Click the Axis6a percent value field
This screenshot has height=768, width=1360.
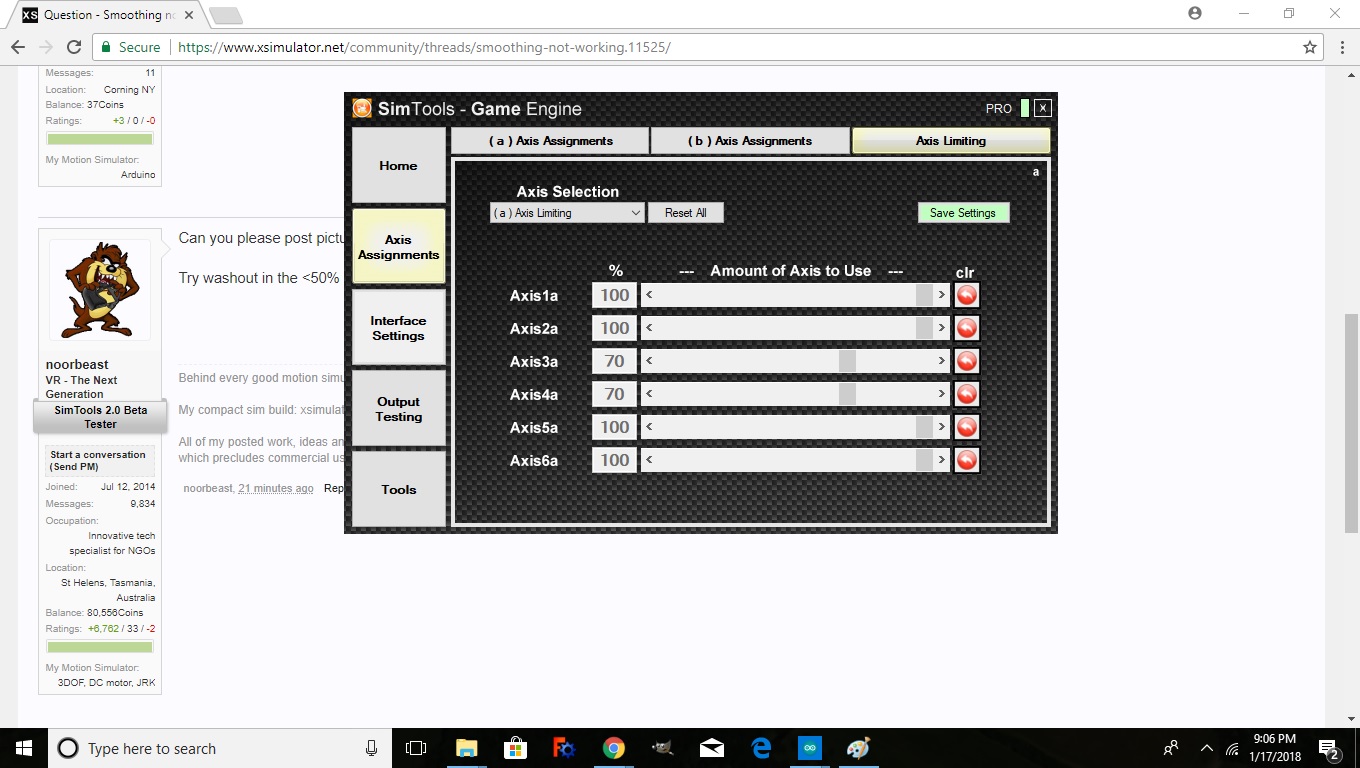pos(614,460)
